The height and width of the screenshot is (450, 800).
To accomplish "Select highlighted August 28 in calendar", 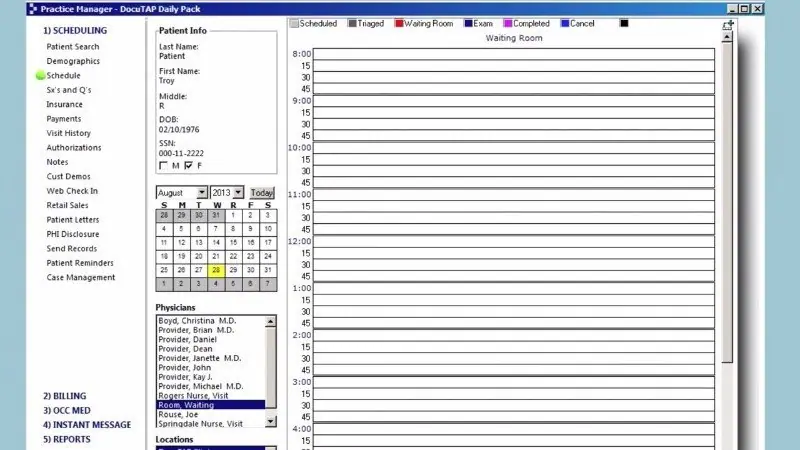I will point(216,270).
